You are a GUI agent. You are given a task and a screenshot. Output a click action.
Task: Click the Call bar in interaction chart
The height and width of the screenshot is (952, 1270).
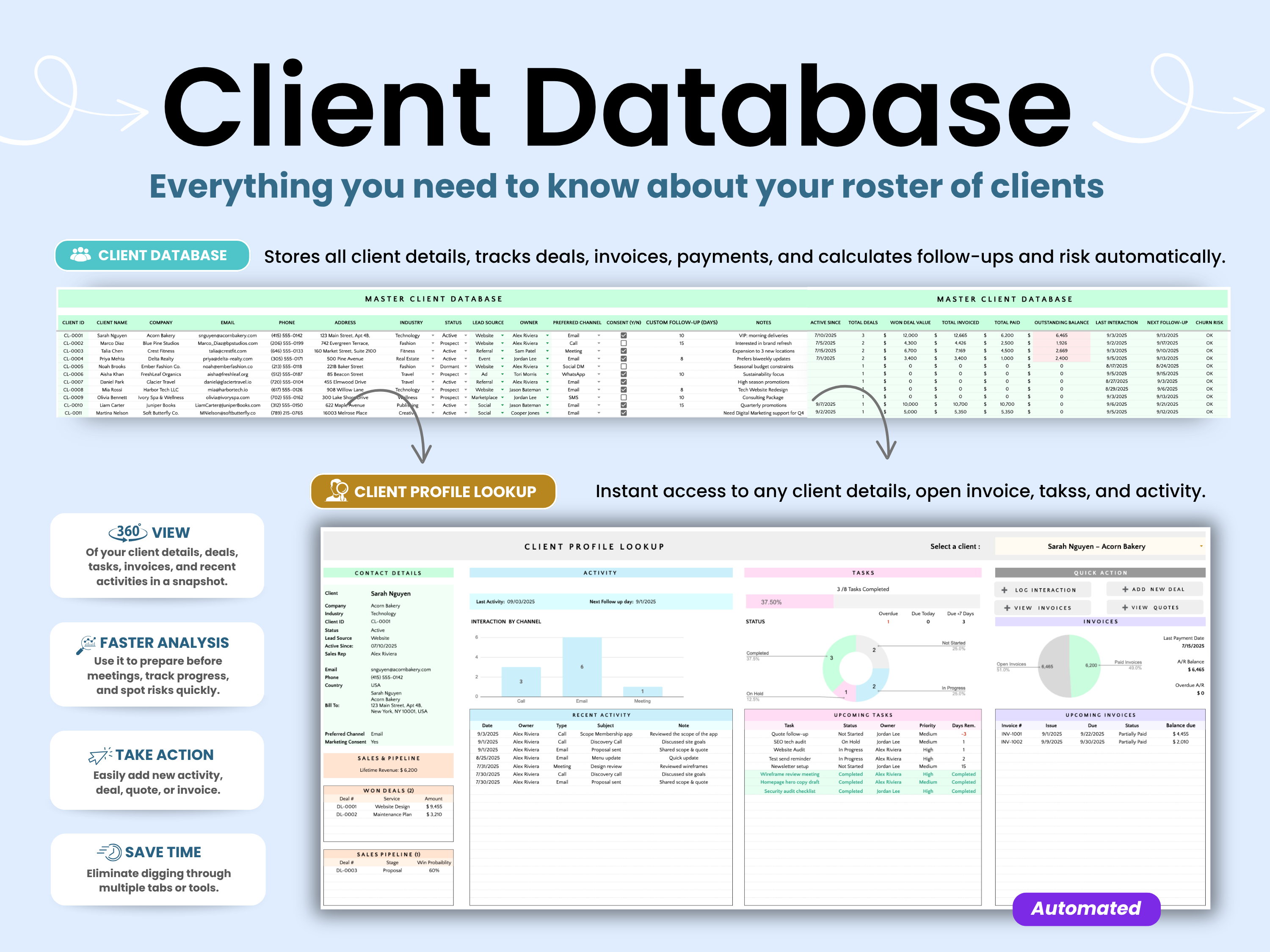pos(521,682)
